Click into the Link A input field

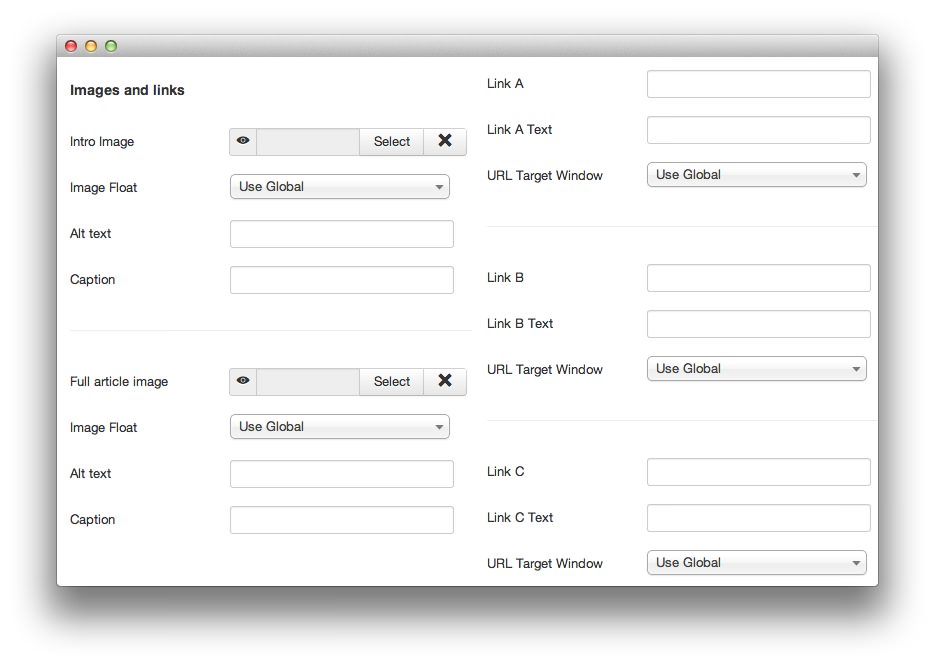coord(758,84)
